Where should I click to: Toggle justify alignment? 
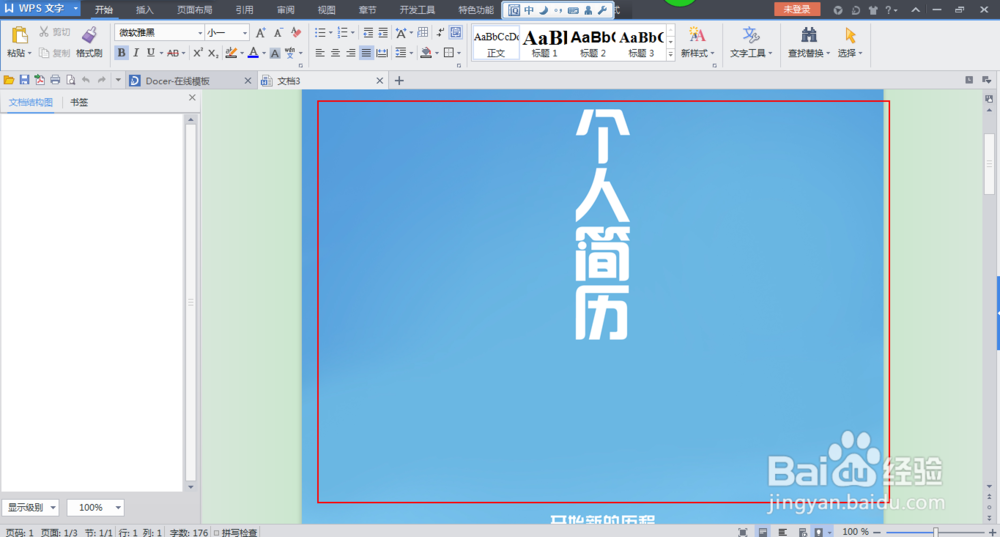[366, 53]
